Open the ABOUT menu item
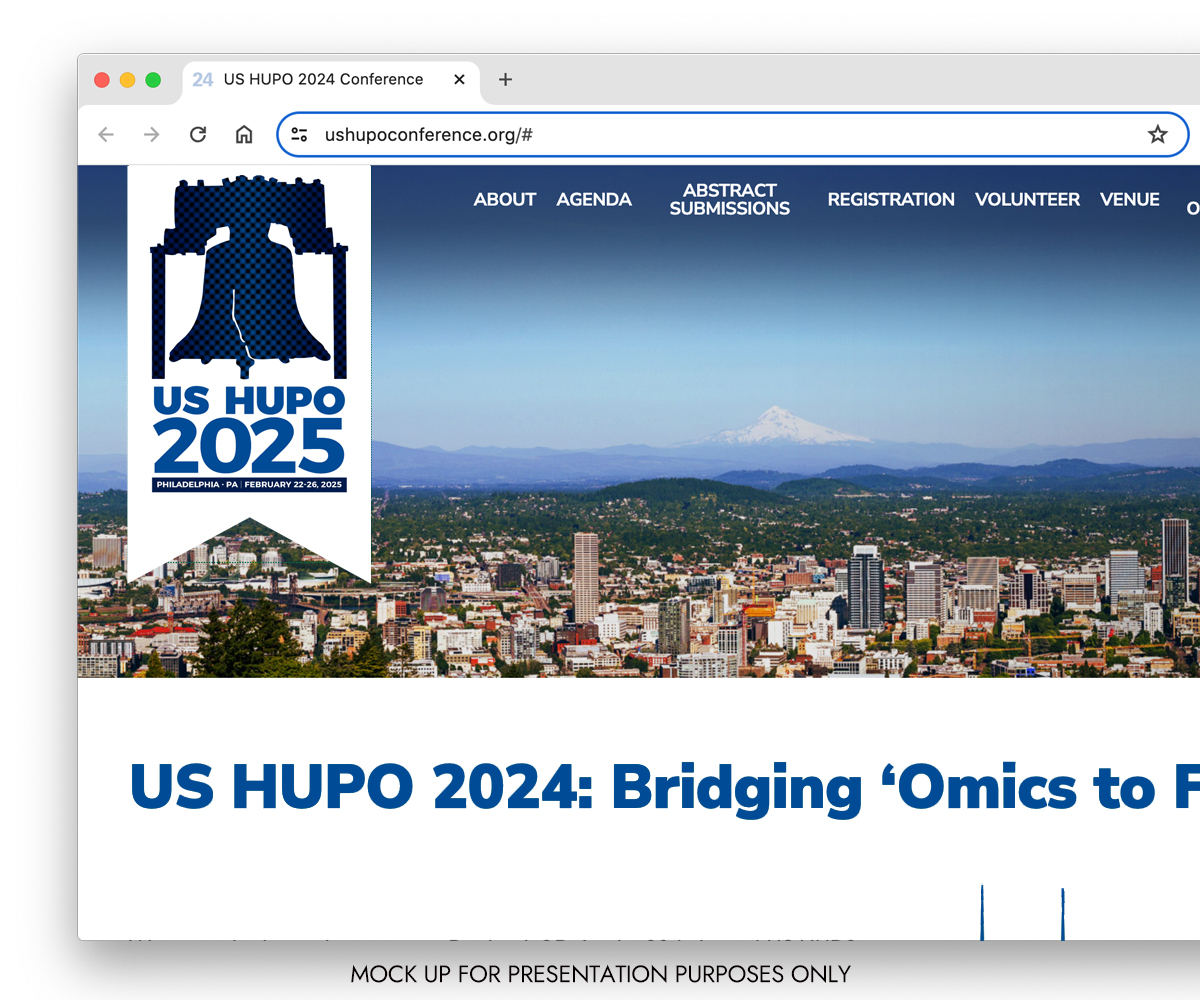The height and width of the screenshot is (1000, 1200). 505,200
